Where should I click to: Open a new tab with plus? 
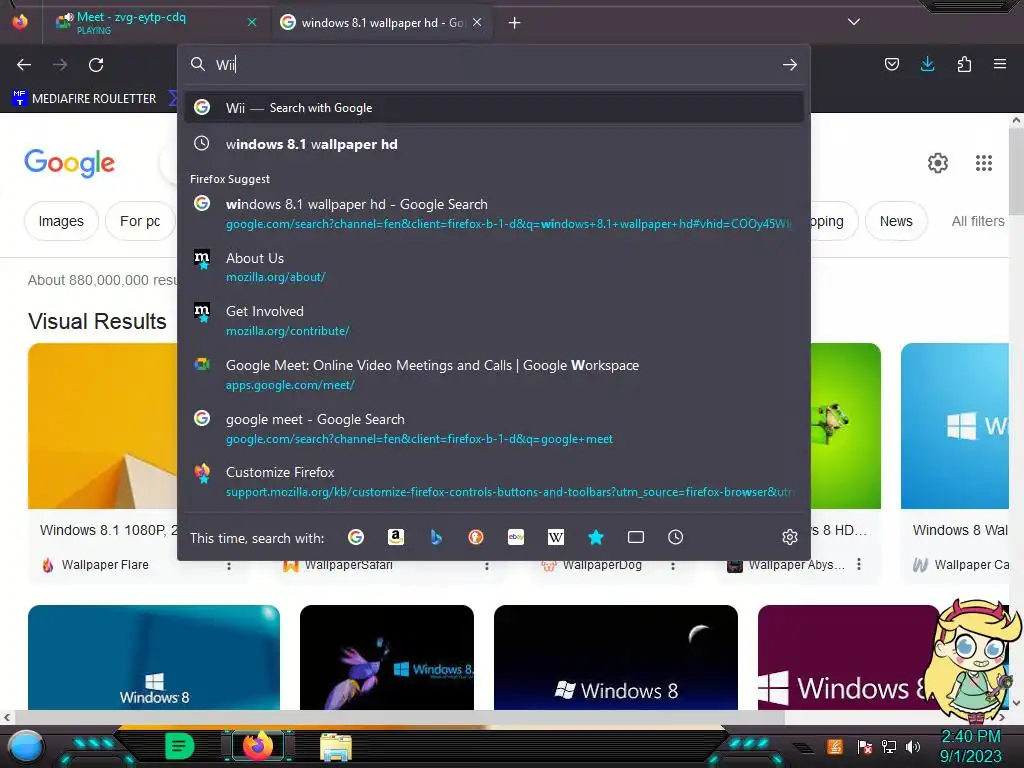pyautogui.click(x=515, y=23)
